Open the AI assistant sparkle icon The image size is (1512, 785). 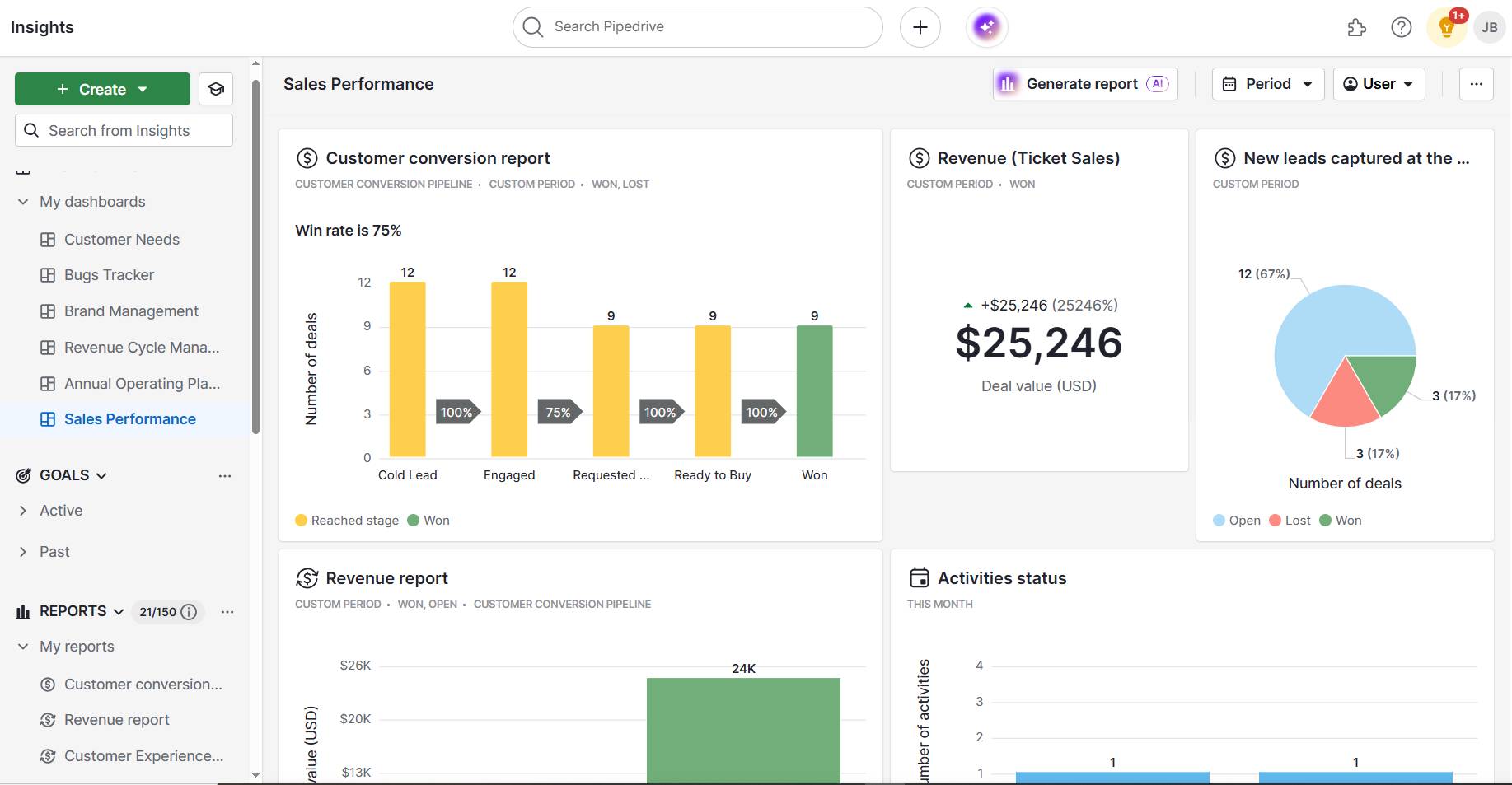pos(985,26)
